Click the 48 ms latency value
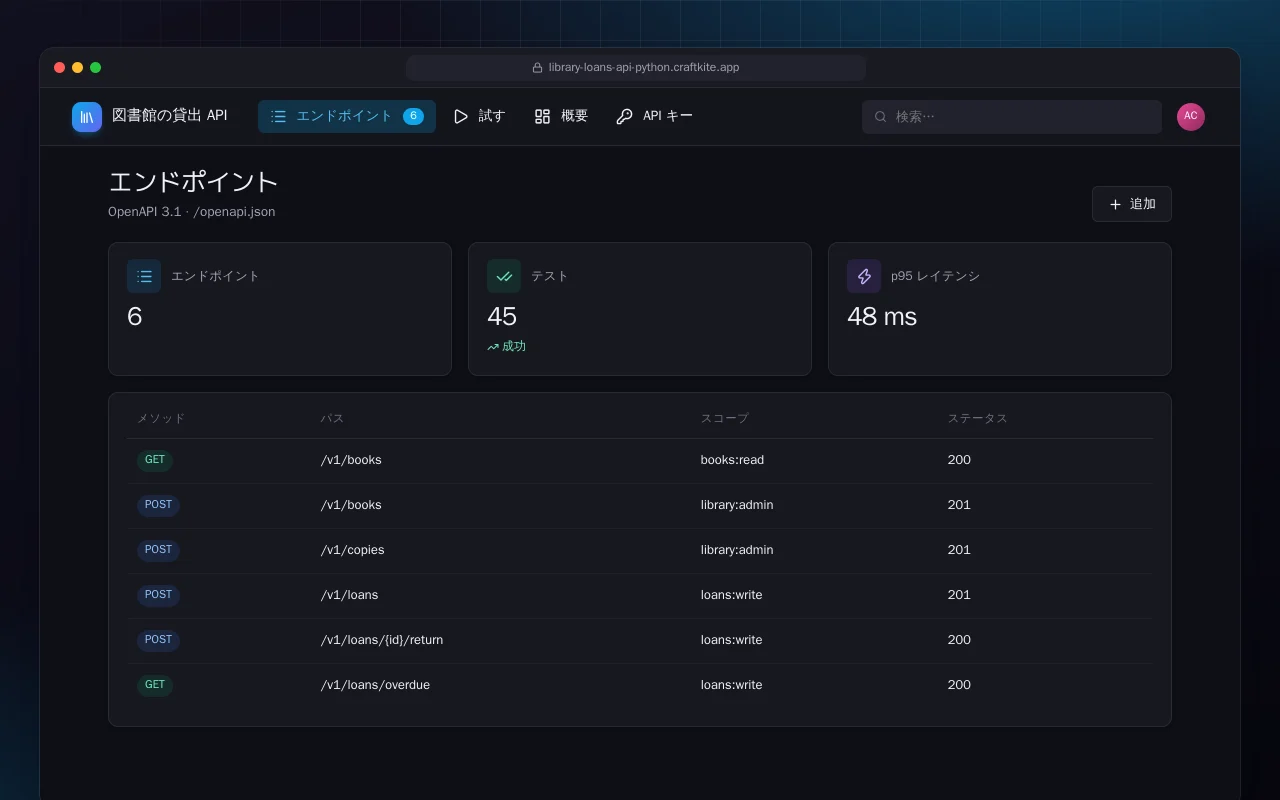1280x800 pixels. 882,317
